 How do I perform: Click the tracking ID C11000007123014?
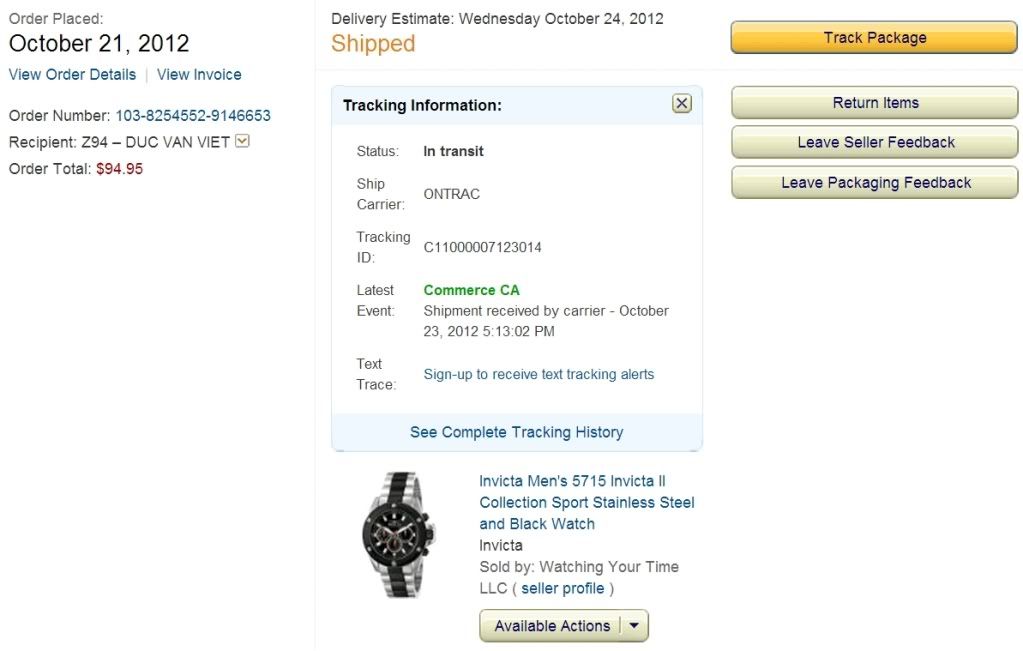point(482,247)
